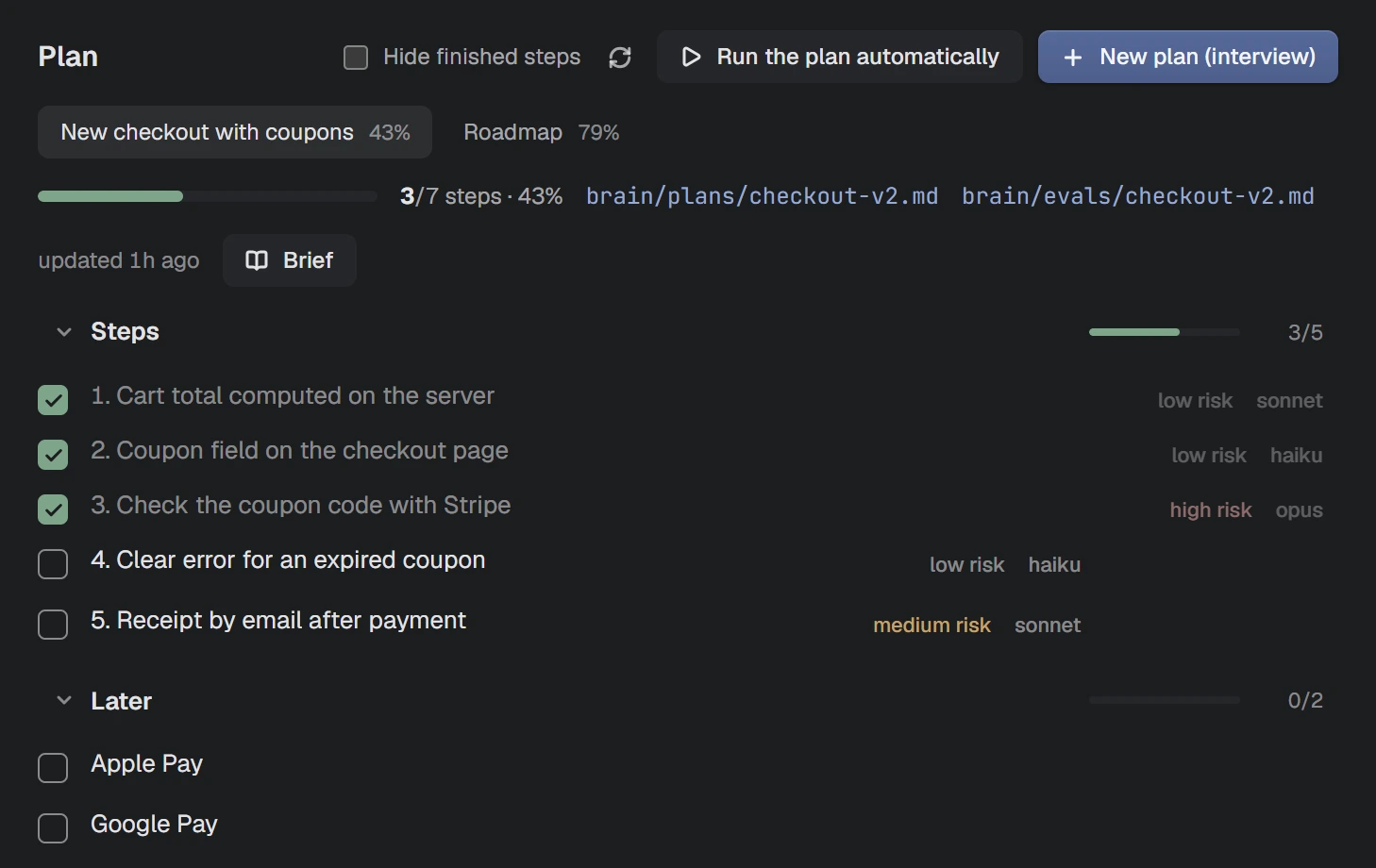
Task: Click the "updated 1h ago" timestamp
Action: [119, 260]
